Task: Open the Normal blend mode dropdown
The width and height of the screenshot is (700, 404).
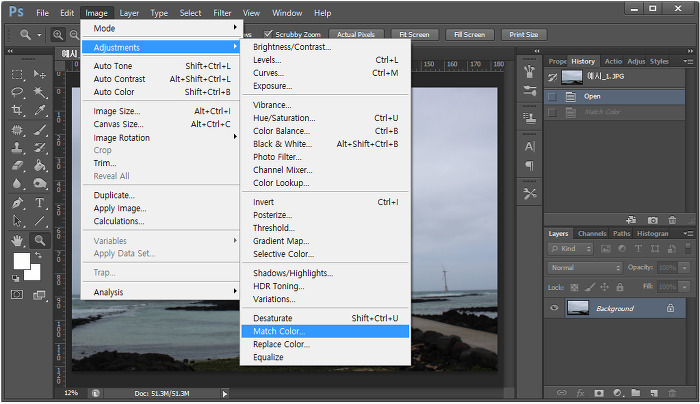Action: 585,268
